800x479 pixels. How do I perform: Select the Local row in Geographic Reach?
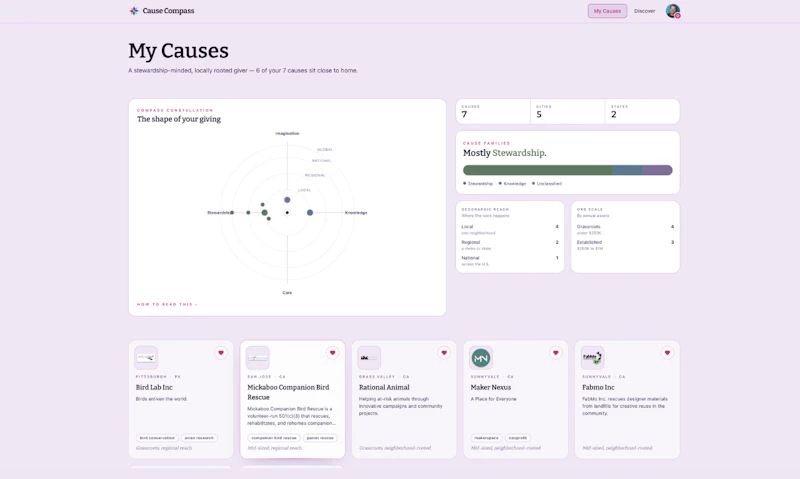pos(510,229)
